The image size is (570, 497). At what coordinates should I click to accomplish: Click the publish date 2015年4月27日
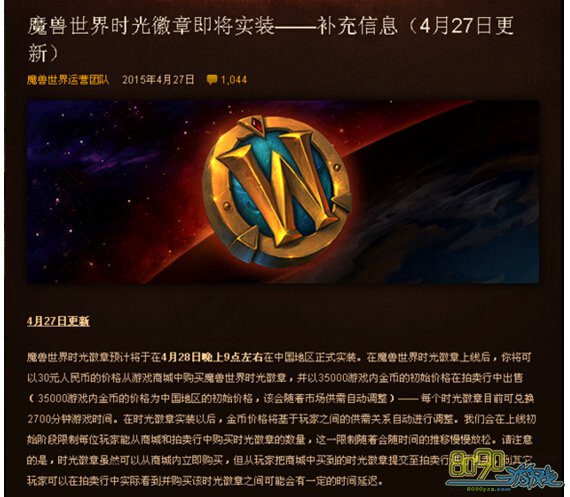(158, 80)
